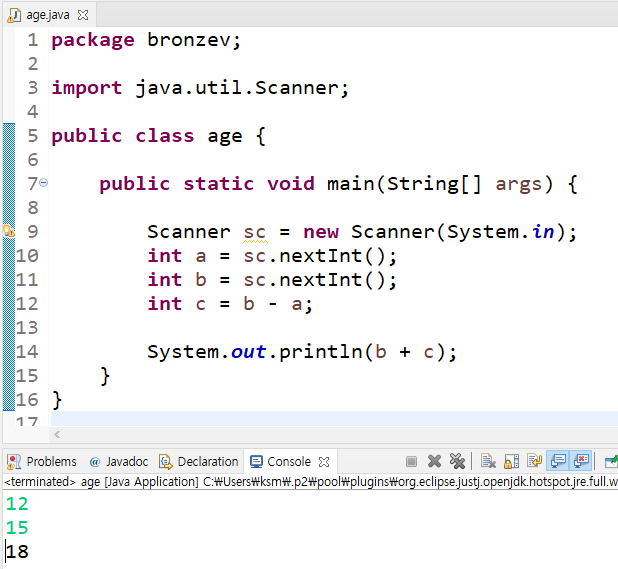
Task: Toggle Show Console on standard output change
Action: [x=558, y=461]
